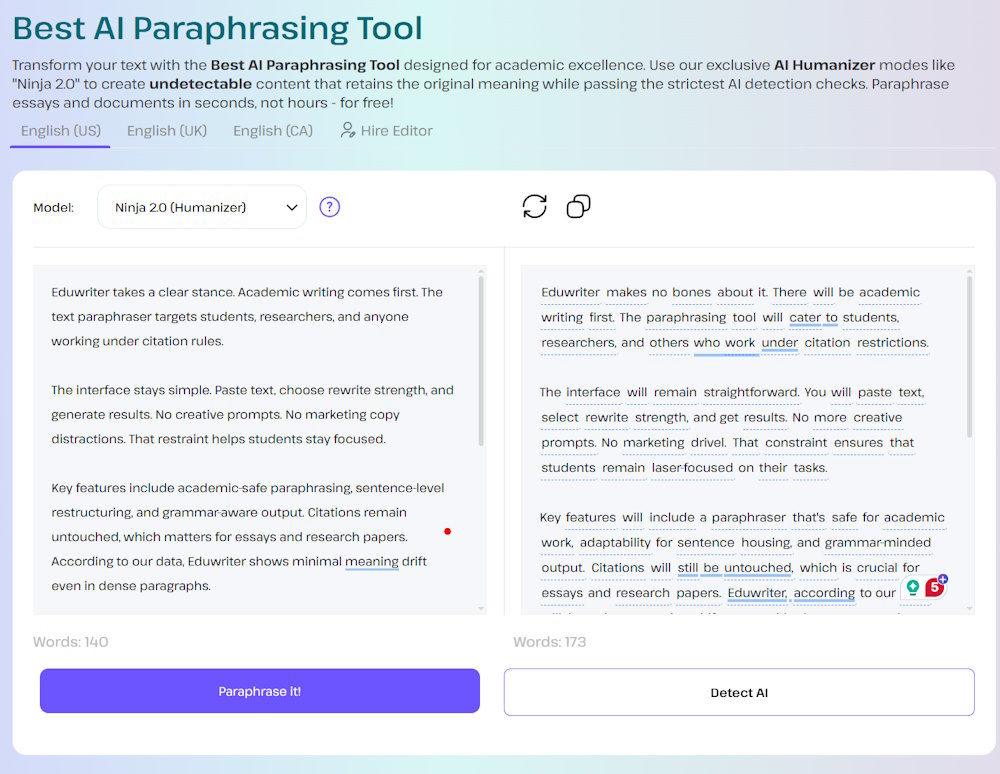The width and height of the screenshot is (1000, 774).
Task: Select the active English (US) tab
Action: (x=59, y=130)
